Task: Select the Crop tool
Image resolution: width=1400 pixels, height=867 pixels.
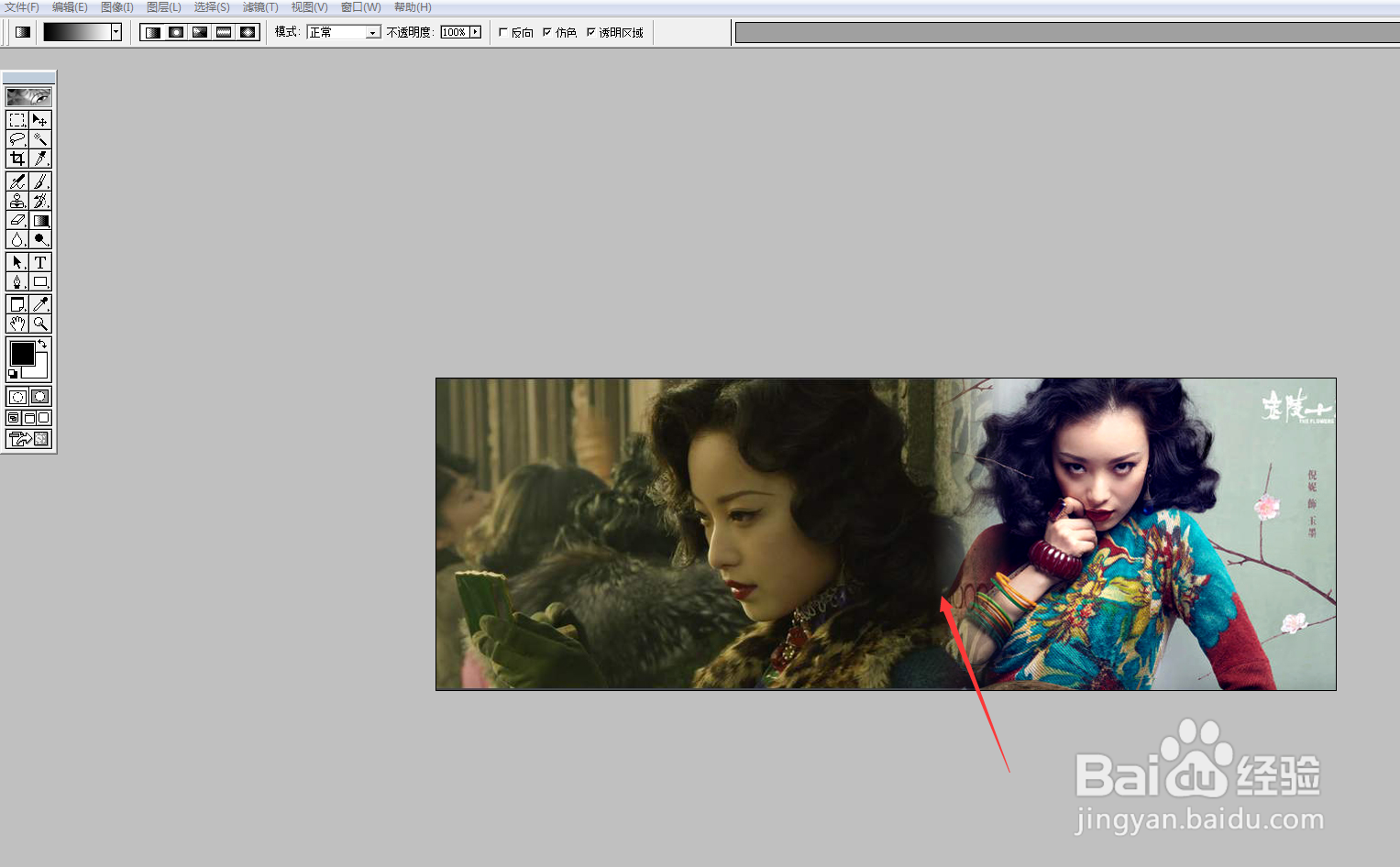Action: click(x=17, y=159)
